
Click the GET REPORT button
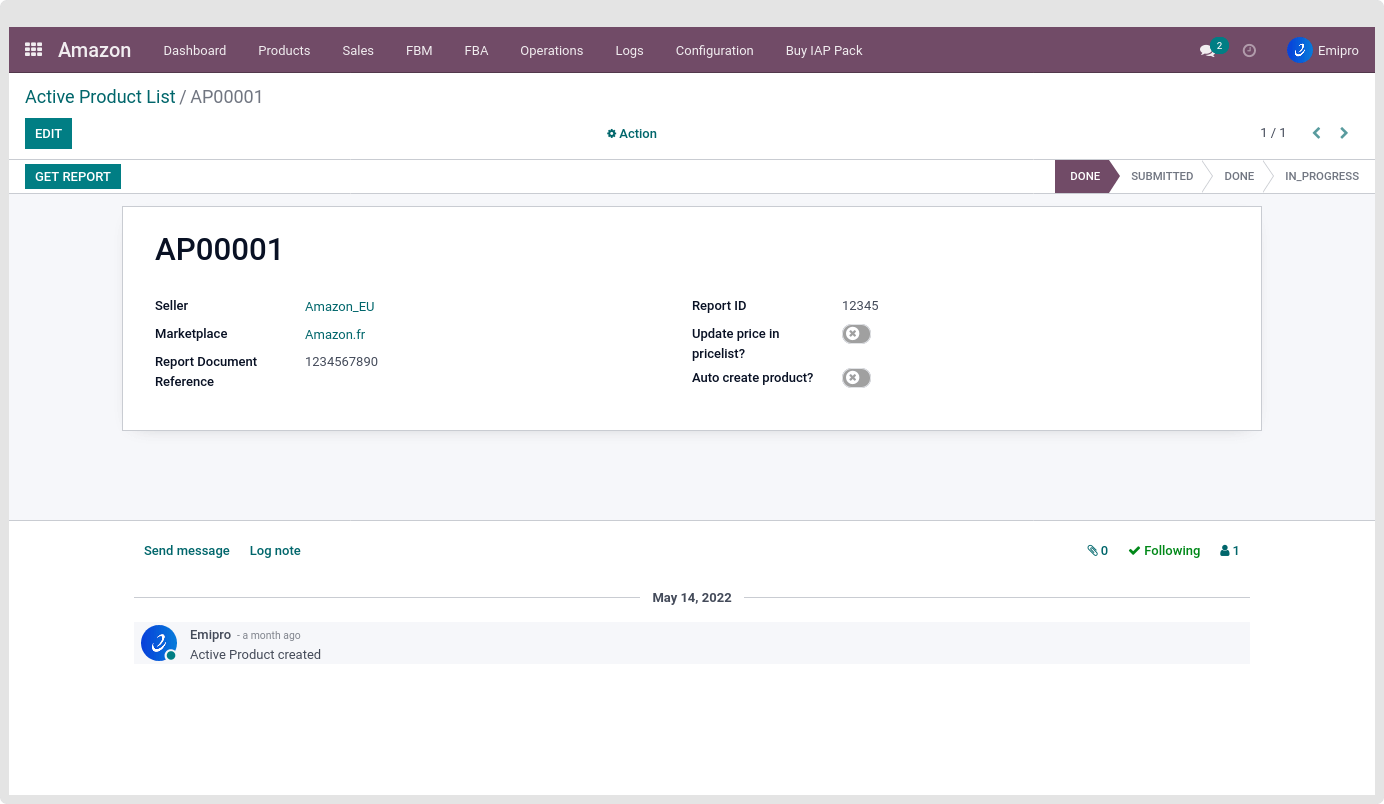[x=73, y=177]
